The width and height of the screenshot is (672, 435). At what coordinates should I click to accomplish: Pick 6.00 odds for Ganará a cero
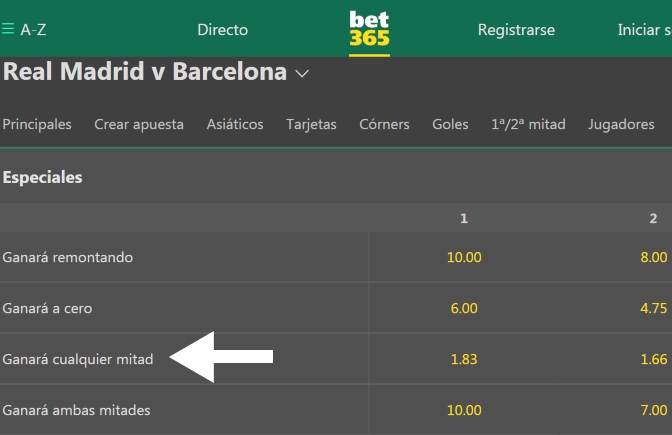pos(464,308)
